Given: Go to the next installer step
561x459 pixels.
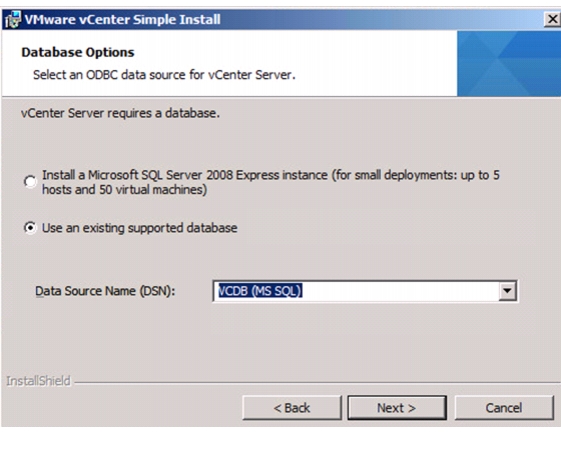Looking at the screenshot, I should pos(397,408).
